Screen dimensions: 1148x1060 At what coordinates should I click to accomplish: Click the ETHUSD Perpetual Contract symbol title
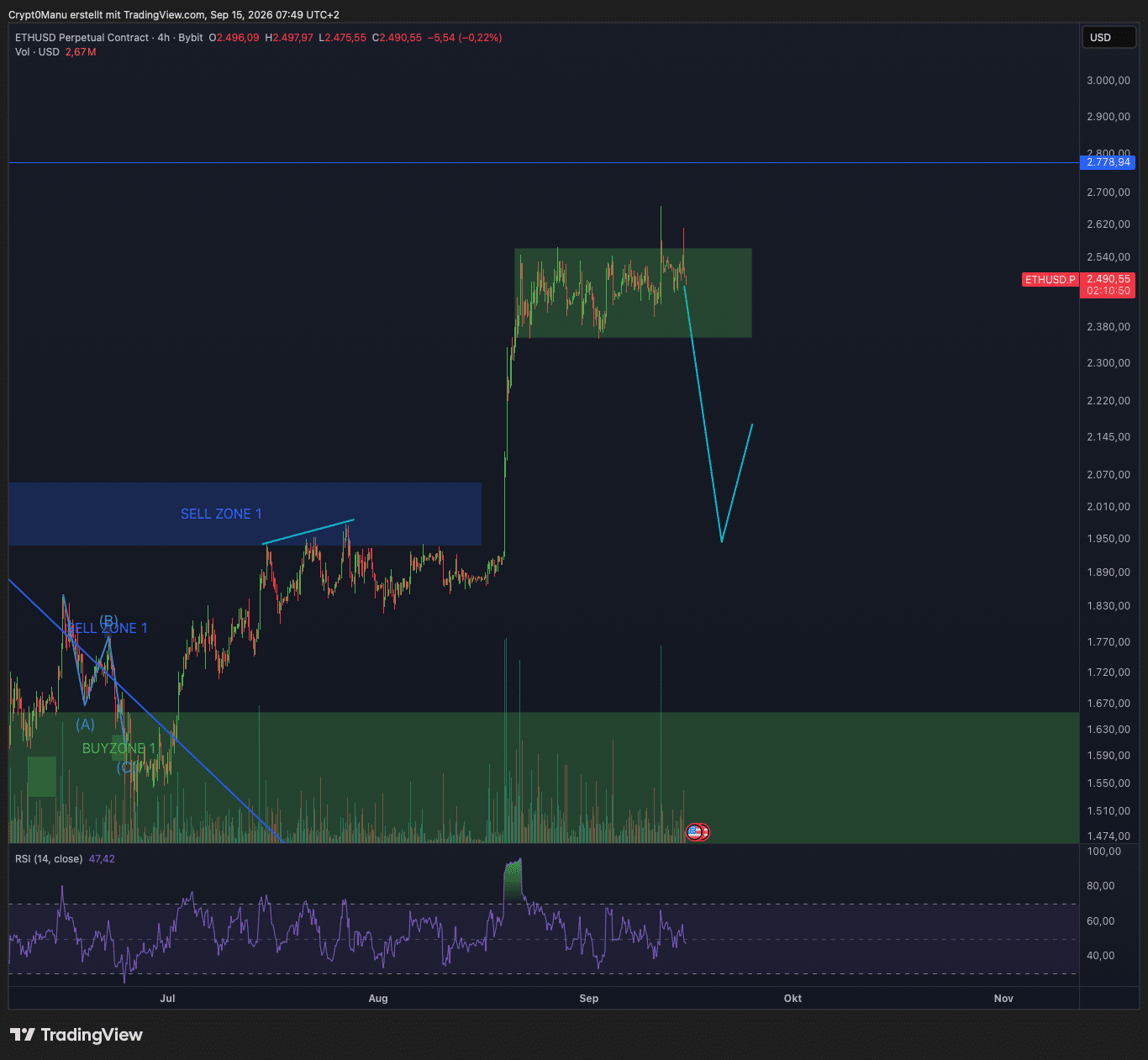click(x=82, y=38)
